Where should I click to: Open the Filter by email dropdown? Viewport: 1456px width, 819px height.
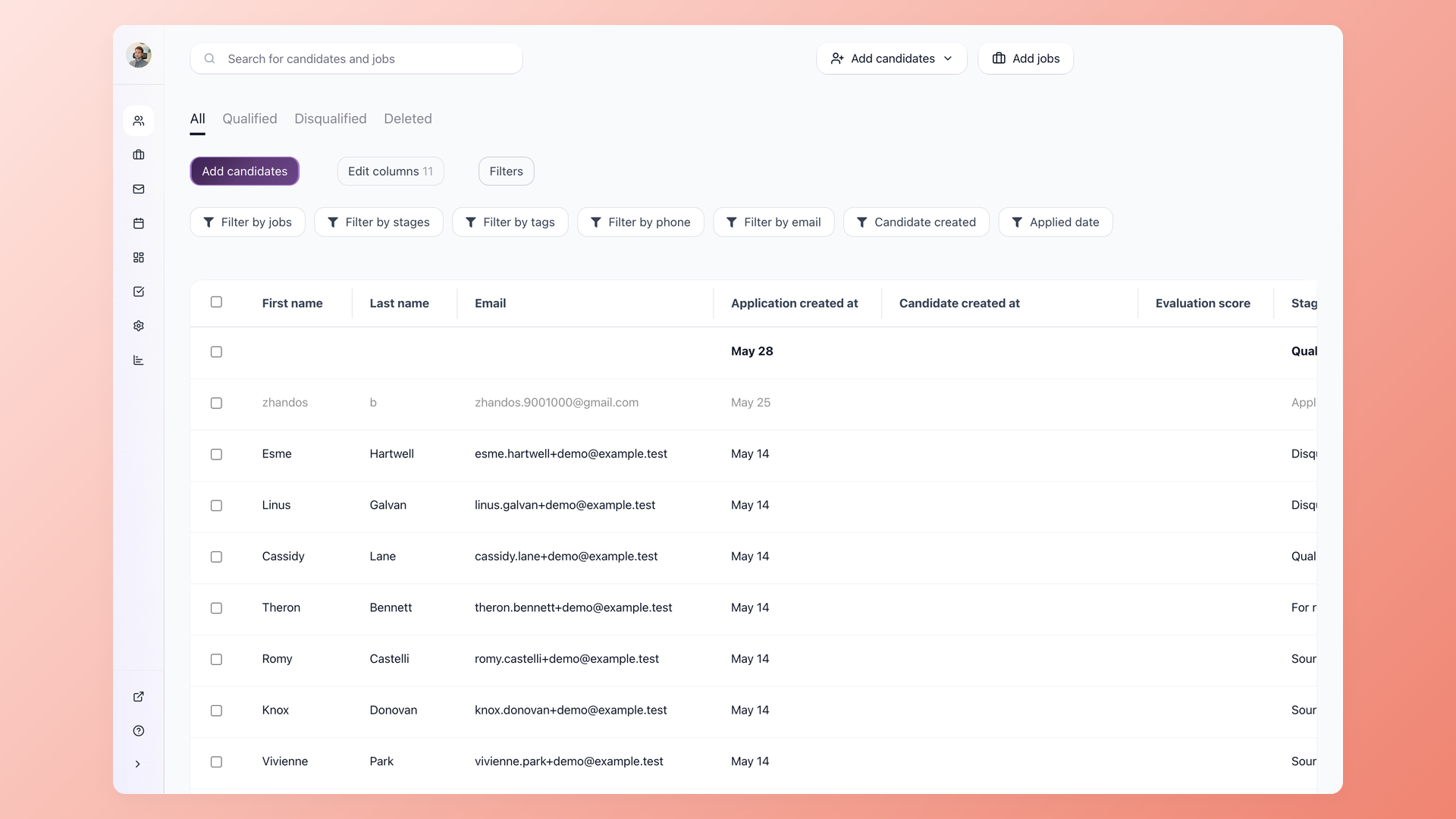773,222
